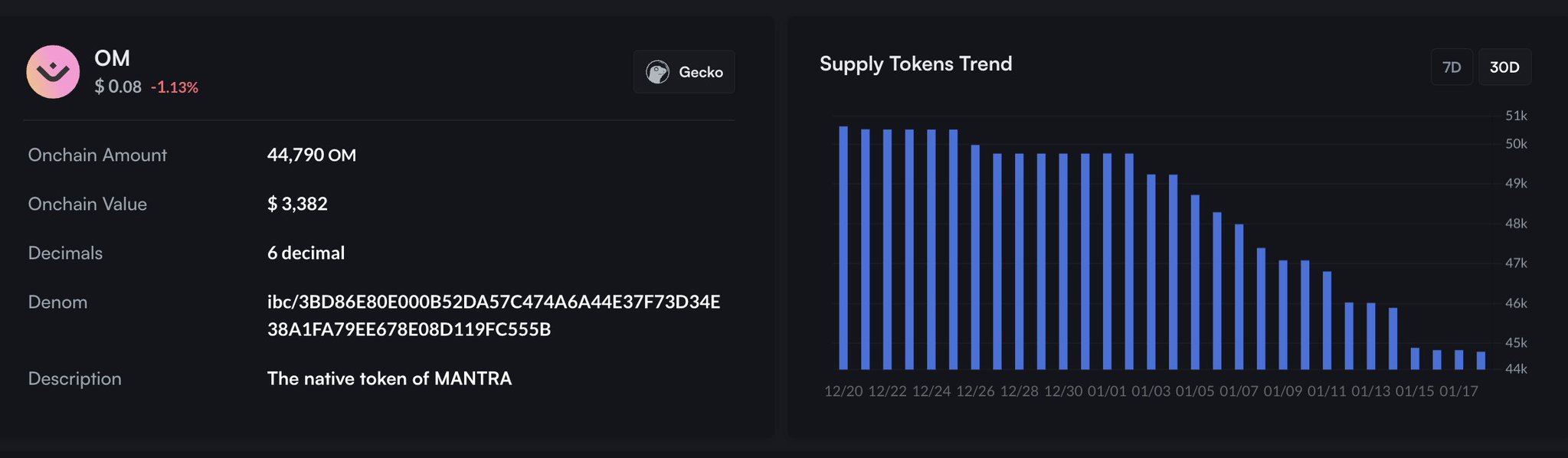Click the $ 3,382 onchain value
The image size is (1568, 458).
tap(297, 204)
